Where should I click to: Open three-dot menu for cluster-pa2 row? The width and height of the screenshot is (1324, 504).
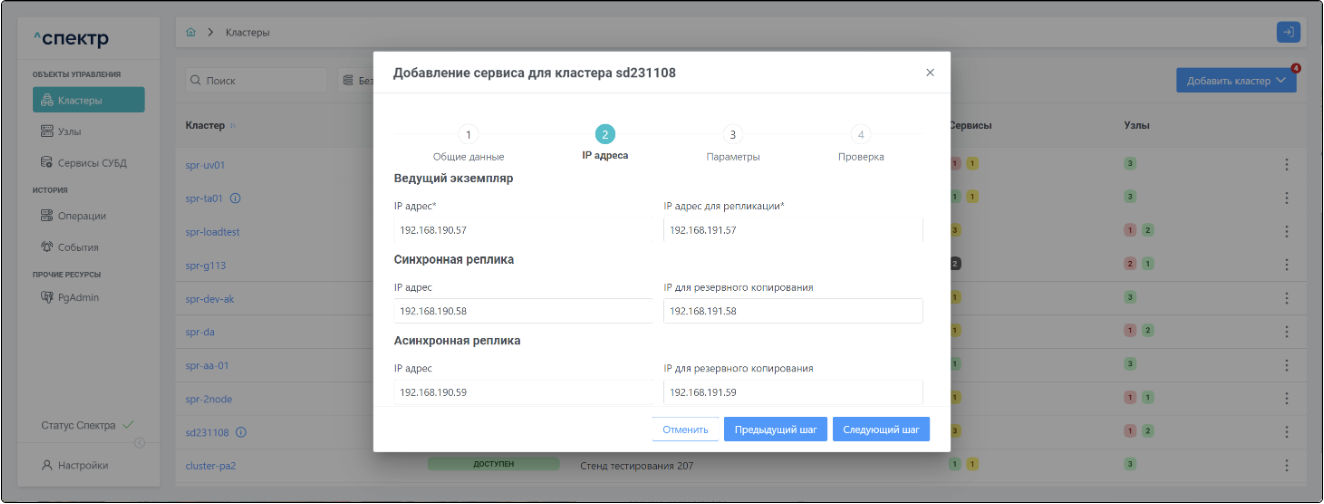pyautogui.click(x=1286, y=465)
